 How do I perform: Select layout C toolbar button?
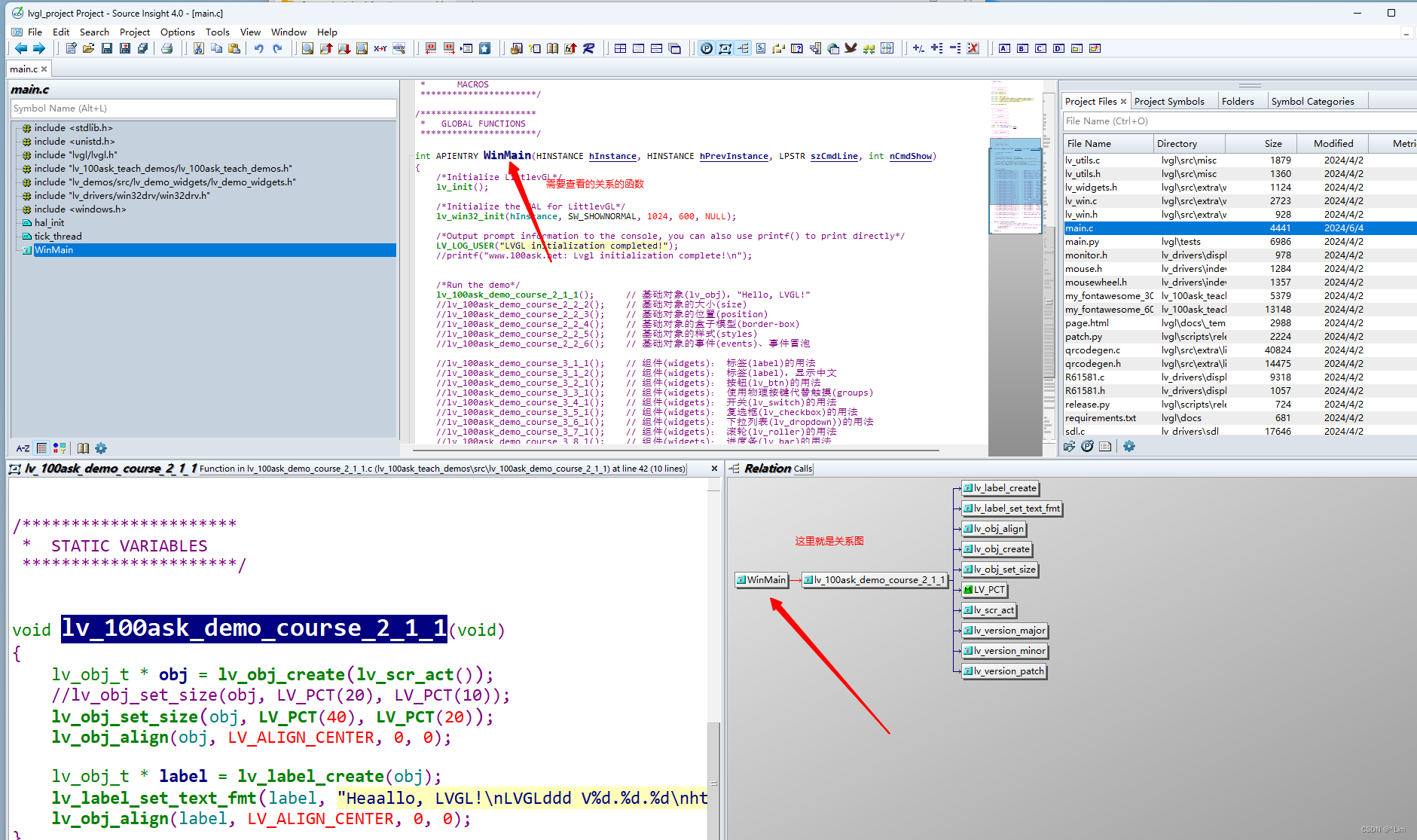[x=1040, y=48]
